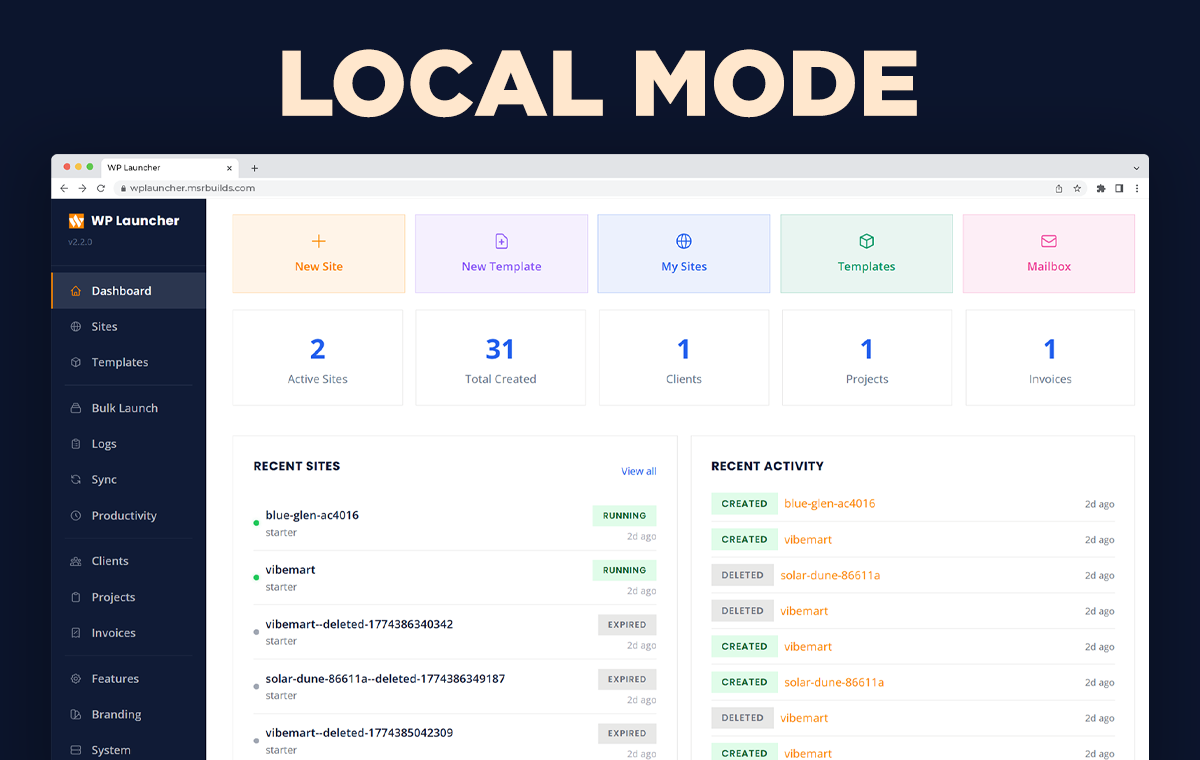
Task: Open the Clients menu item
Action: (128, 561)
